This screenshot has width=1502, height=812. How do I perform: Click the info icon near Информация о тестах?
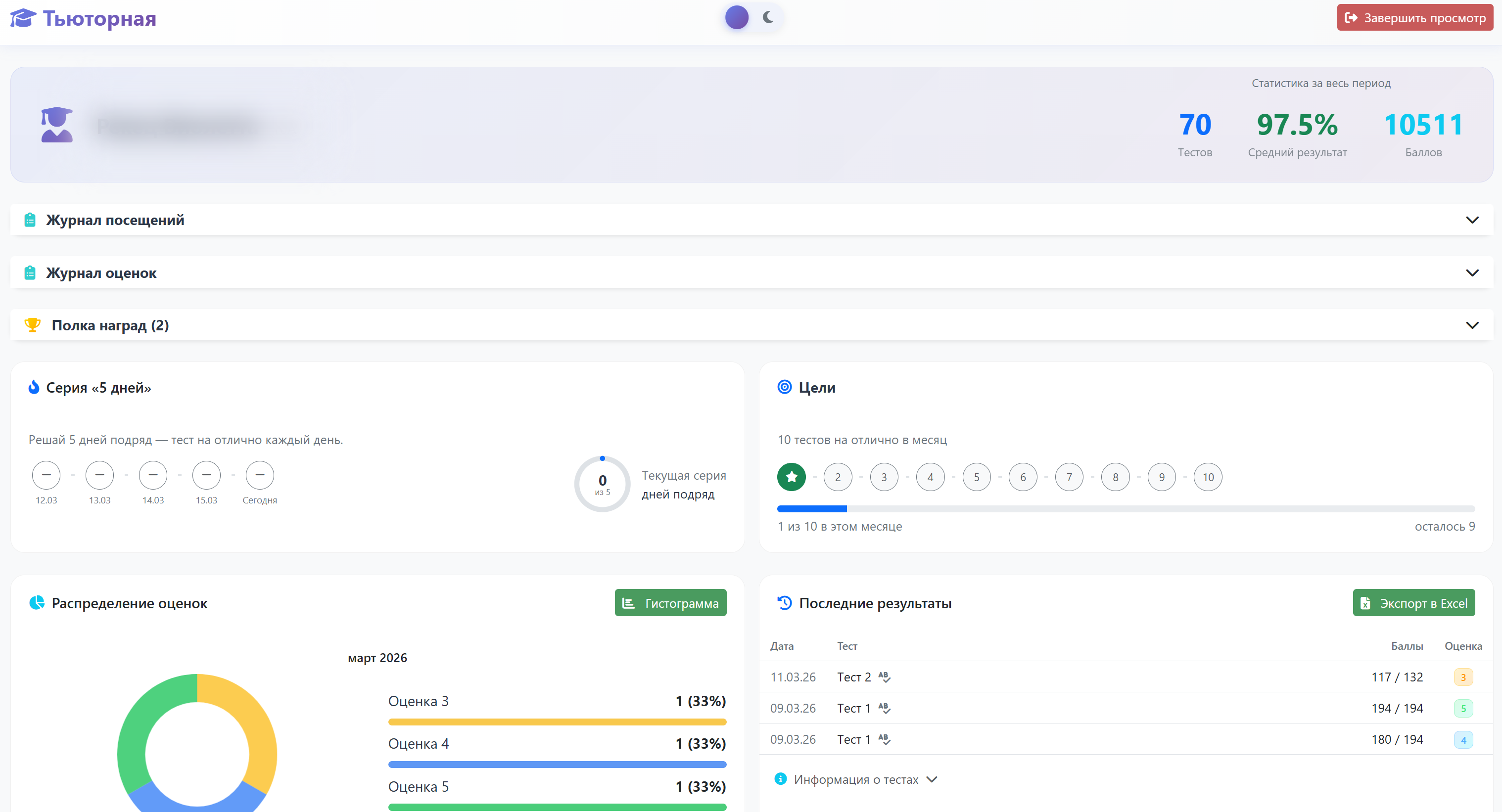pyautogui.click(x=780, y=779)
